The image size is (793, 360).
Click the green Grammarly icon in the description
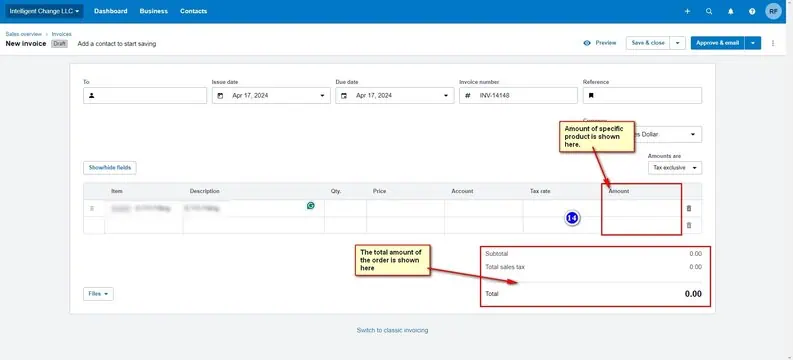tap(311, 205)
